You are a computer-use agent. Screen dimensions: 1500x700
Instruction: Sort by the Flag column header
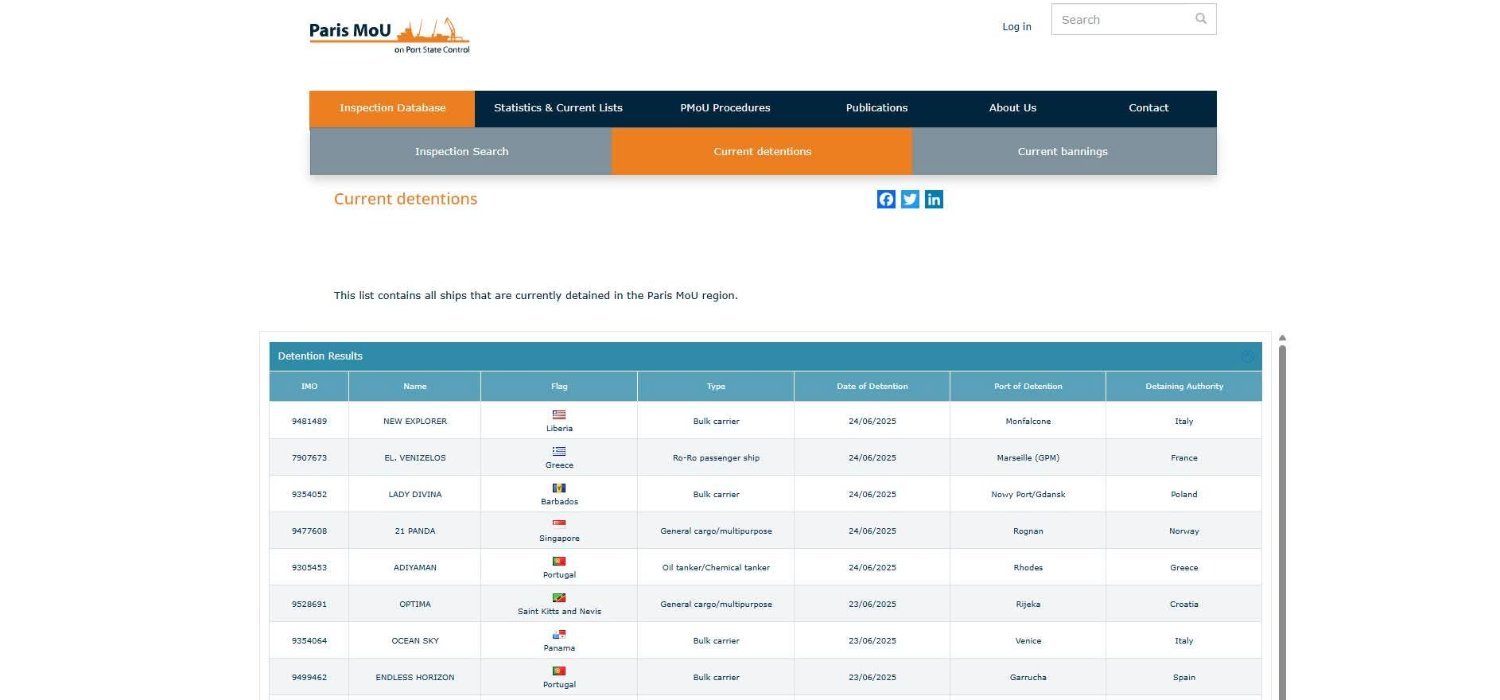(559, 386)
